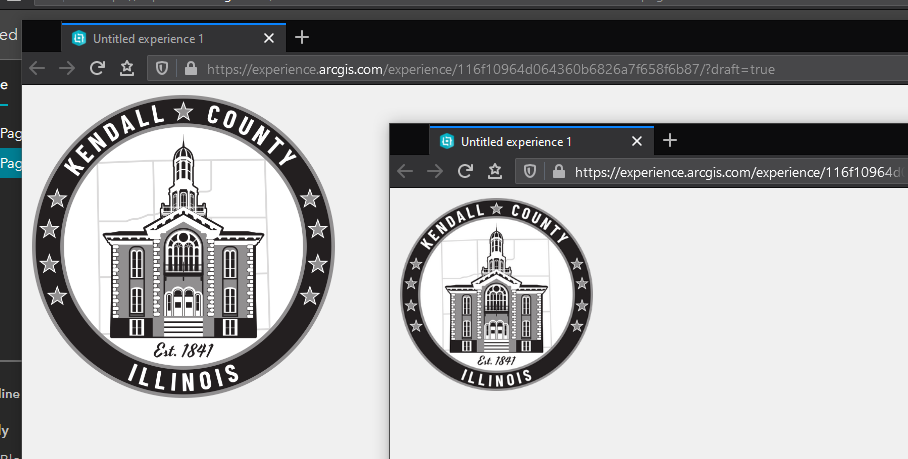Reload page in the larger browser window
Image resolution: width=908 pixels, height=459 pixels.
(97, 68)
